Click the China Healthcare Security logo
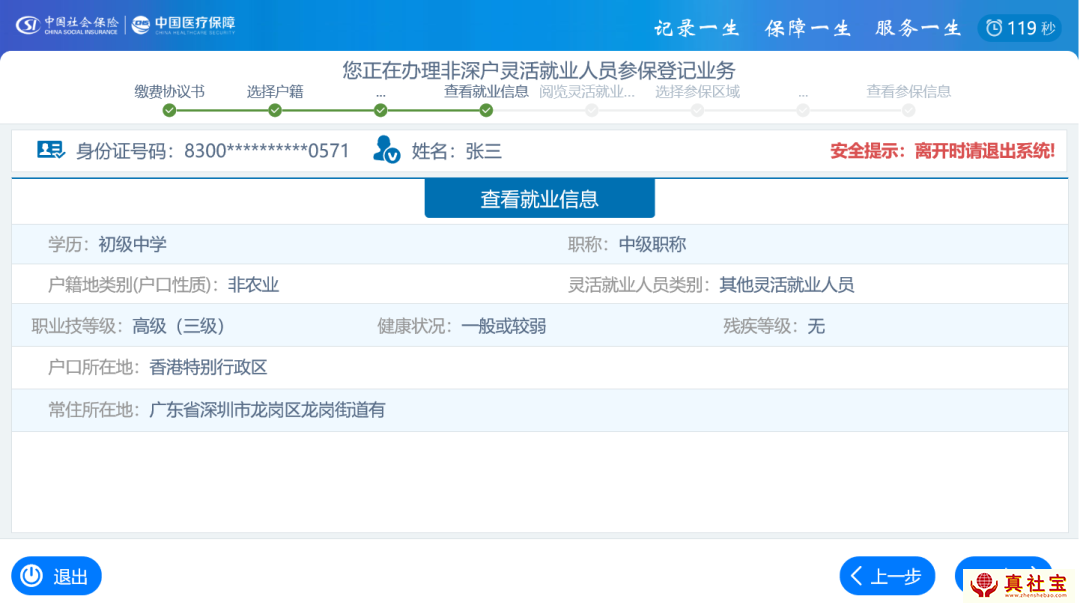Screen dimensions: 1080x608 [x=184, y=25]
